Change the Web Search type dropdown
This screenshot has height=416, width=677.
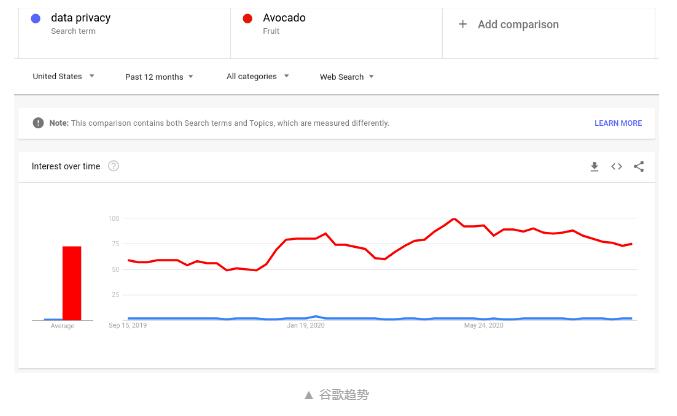pos(346,77)
